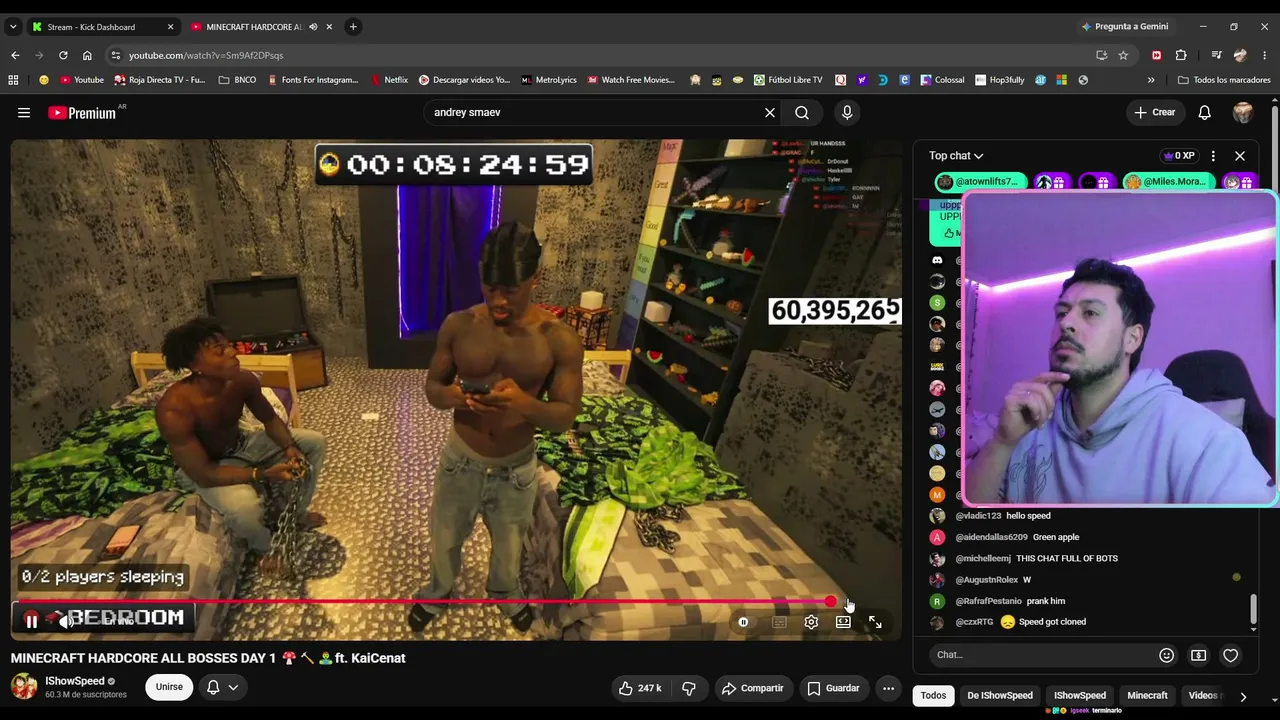The height and width of the screenshot is (720, 1280).
Task: Go back to the previous page
Action: click(15, 56)
